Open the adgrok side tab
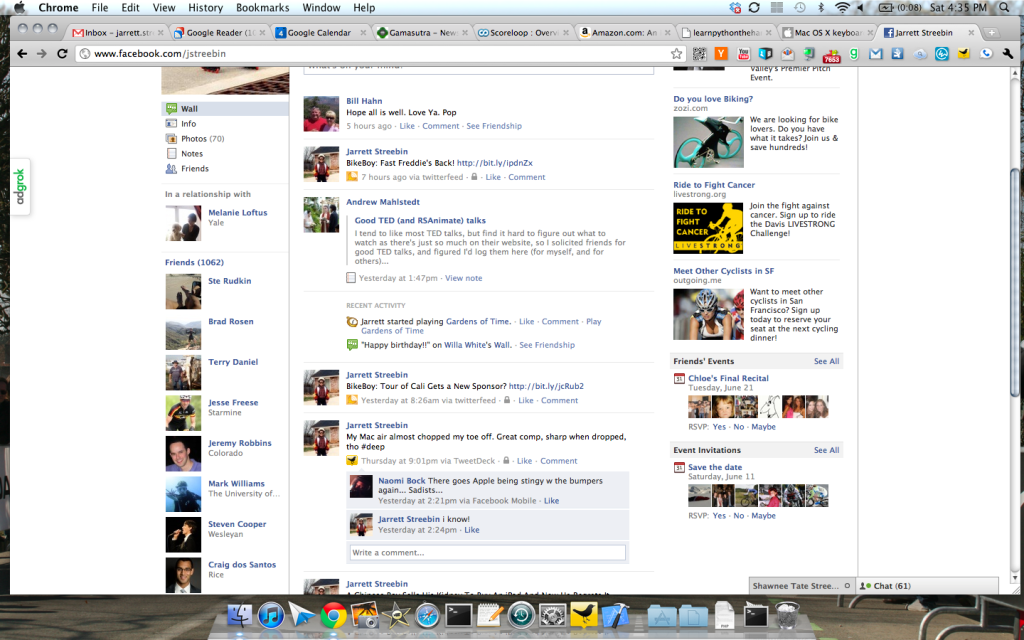The width and height of the screenshot is (1024, 640). [x=20, y=187]
